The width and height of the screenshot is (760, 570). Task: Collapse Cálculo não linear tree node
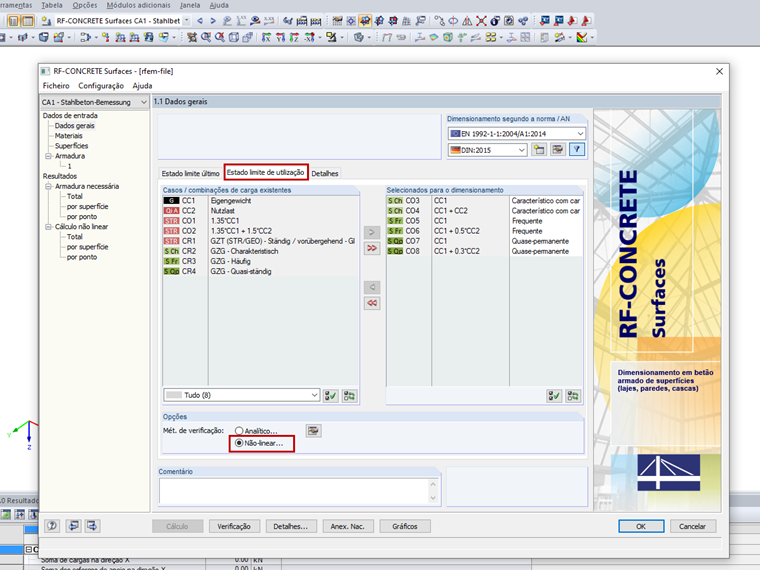[48, 227]
